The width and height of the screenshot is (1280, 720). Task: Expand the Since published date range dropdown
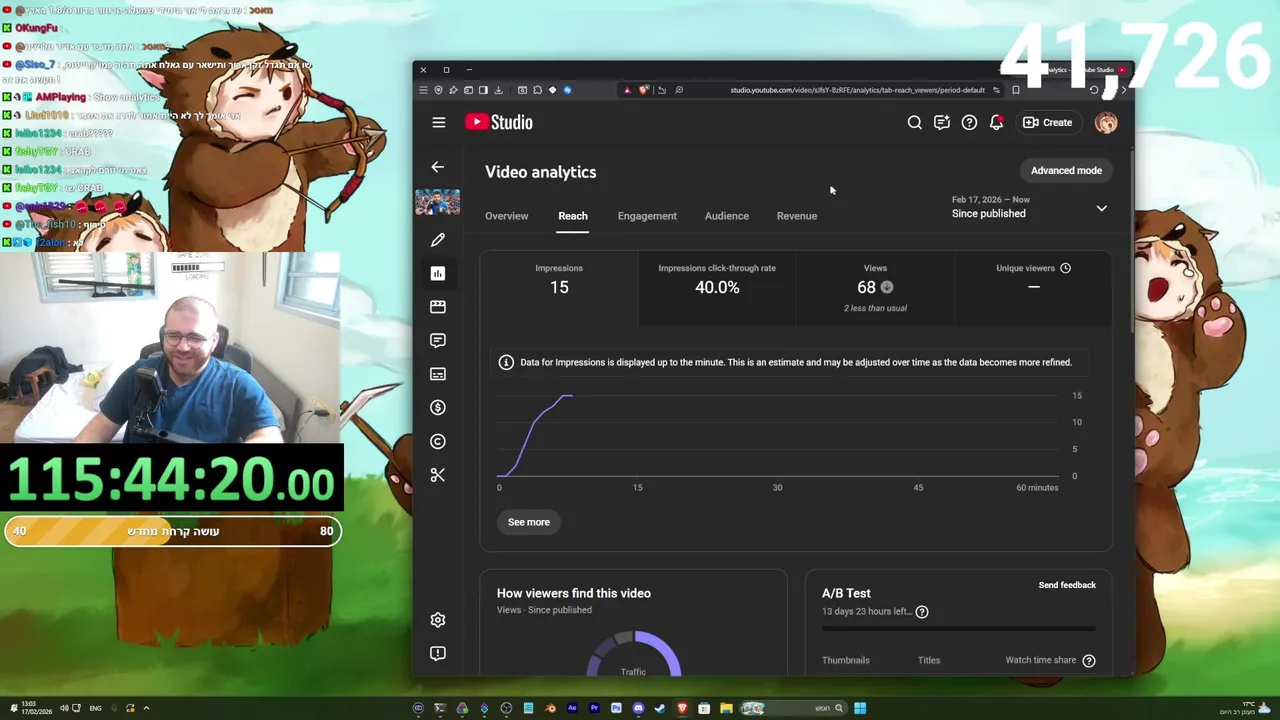[1029, 207]
